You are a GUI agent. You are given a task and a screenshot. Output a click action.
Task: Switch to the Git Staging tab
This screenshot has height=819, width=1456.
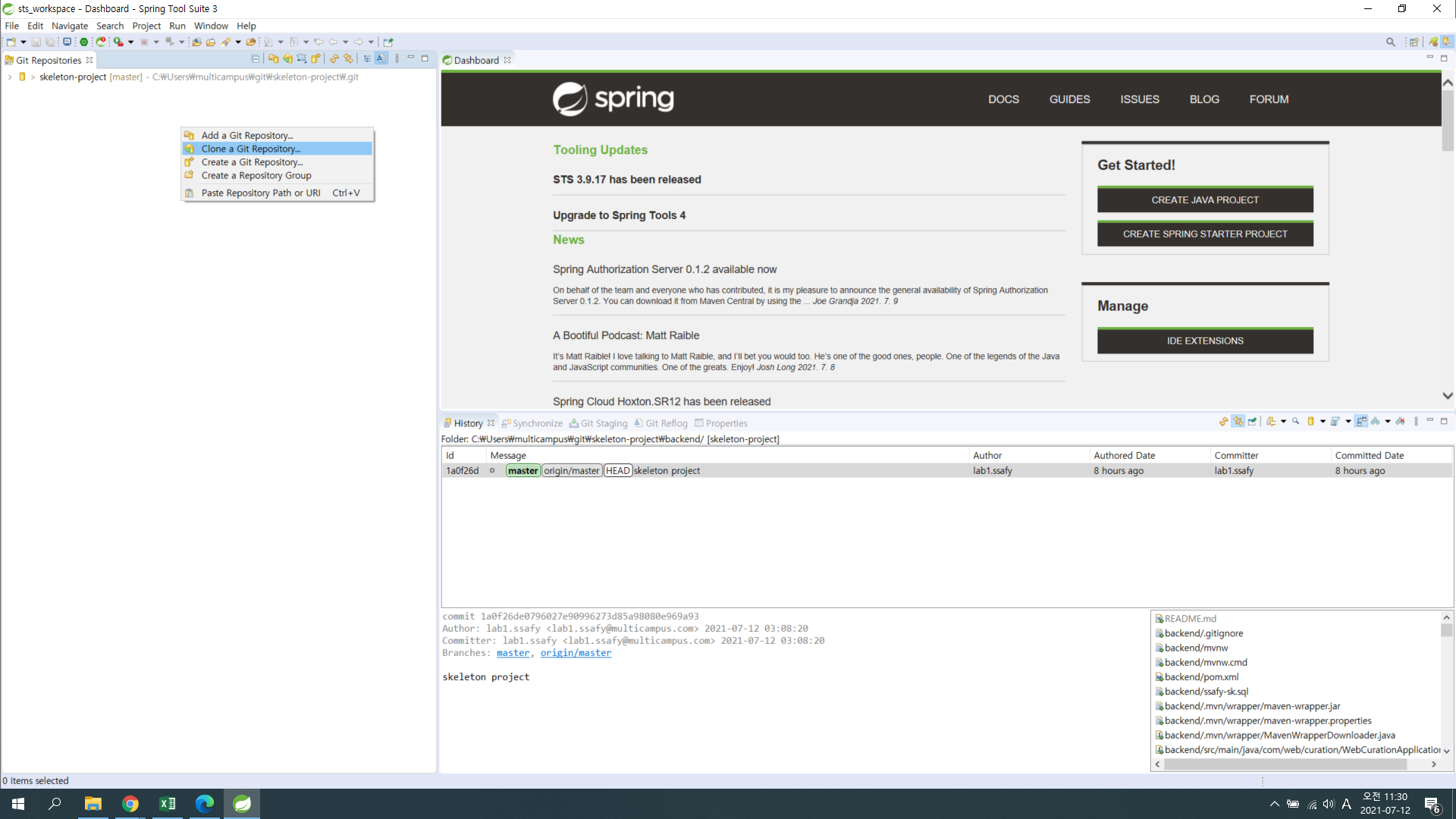tap(599, 423)
